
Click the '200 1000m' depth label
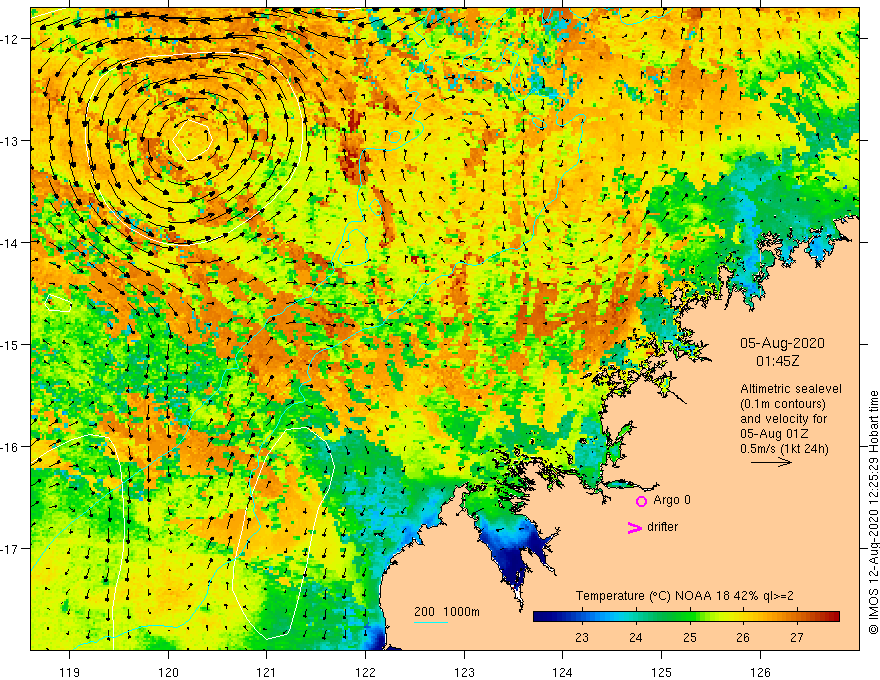(447, 612)
